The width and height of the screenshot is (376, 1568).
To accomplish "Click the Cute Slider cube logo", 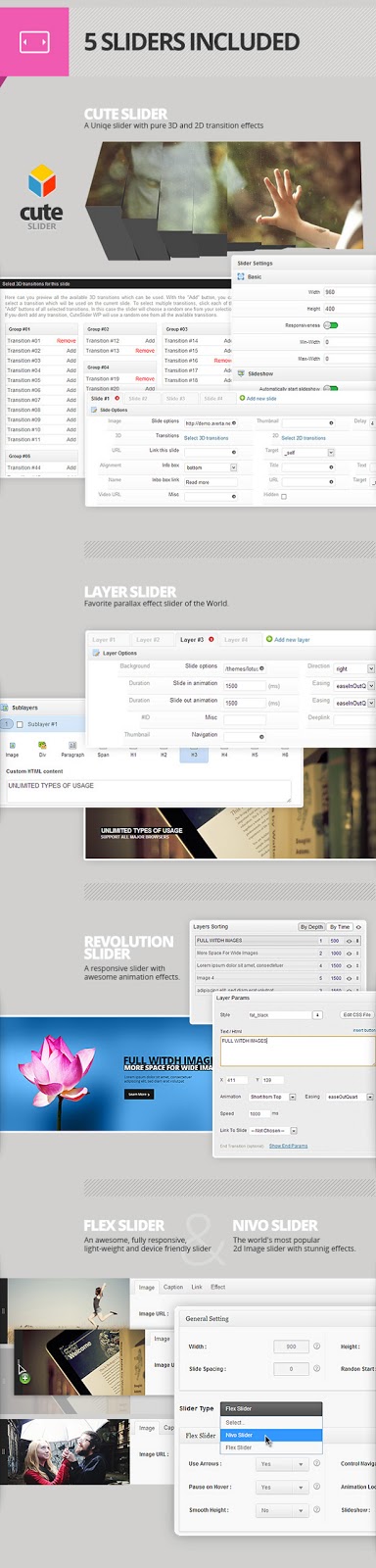I will [42, 182].
